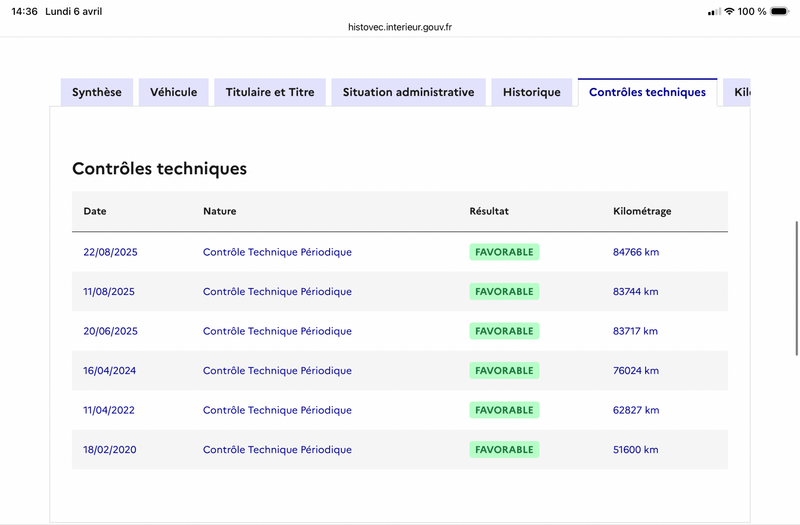Select the 84766 km mileage entry
The image size is (800, 525).
[x=635, y=252]
